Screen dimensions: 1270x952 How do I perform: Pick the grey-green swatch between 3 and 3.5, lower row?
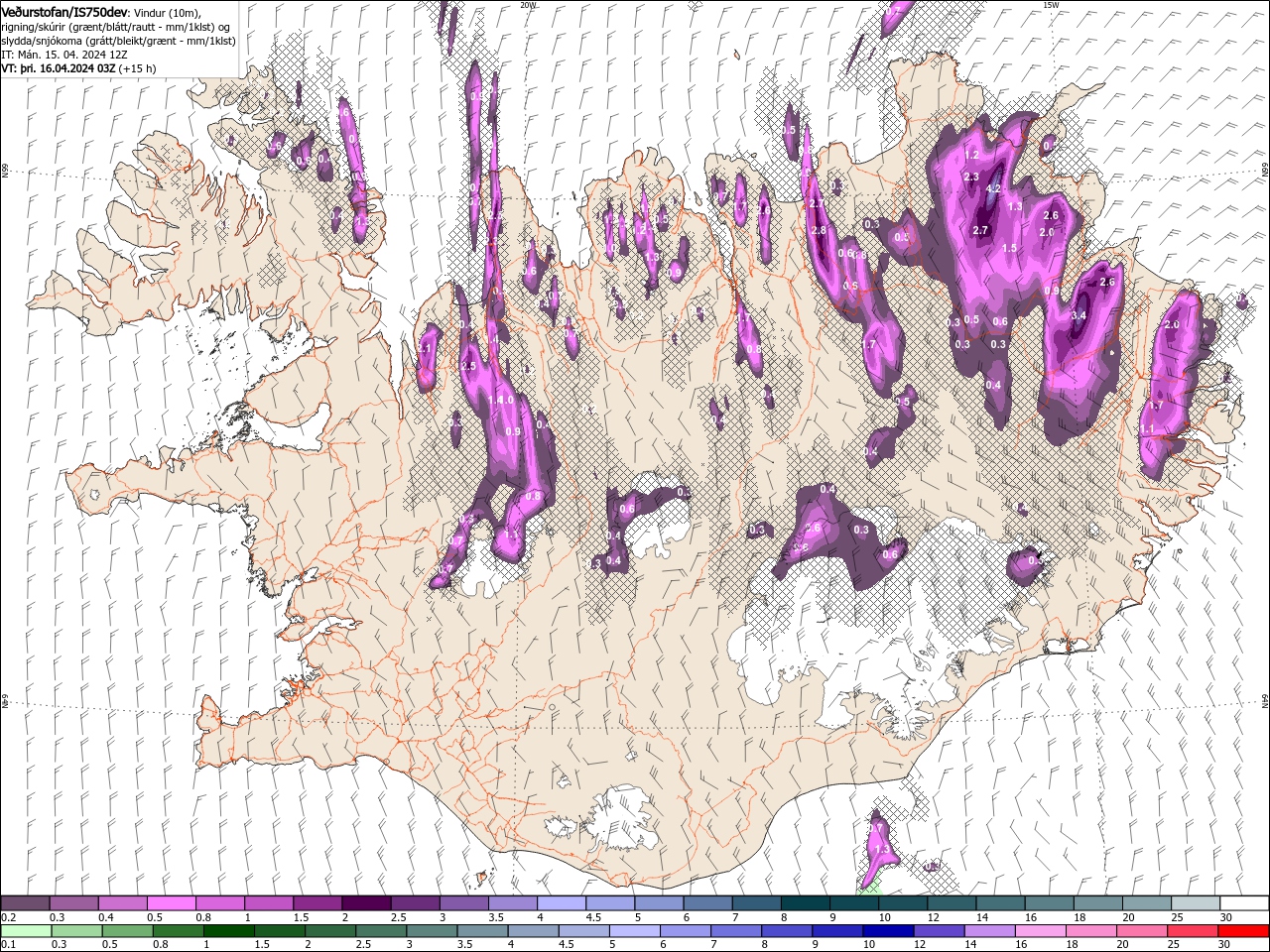(432, 931)
